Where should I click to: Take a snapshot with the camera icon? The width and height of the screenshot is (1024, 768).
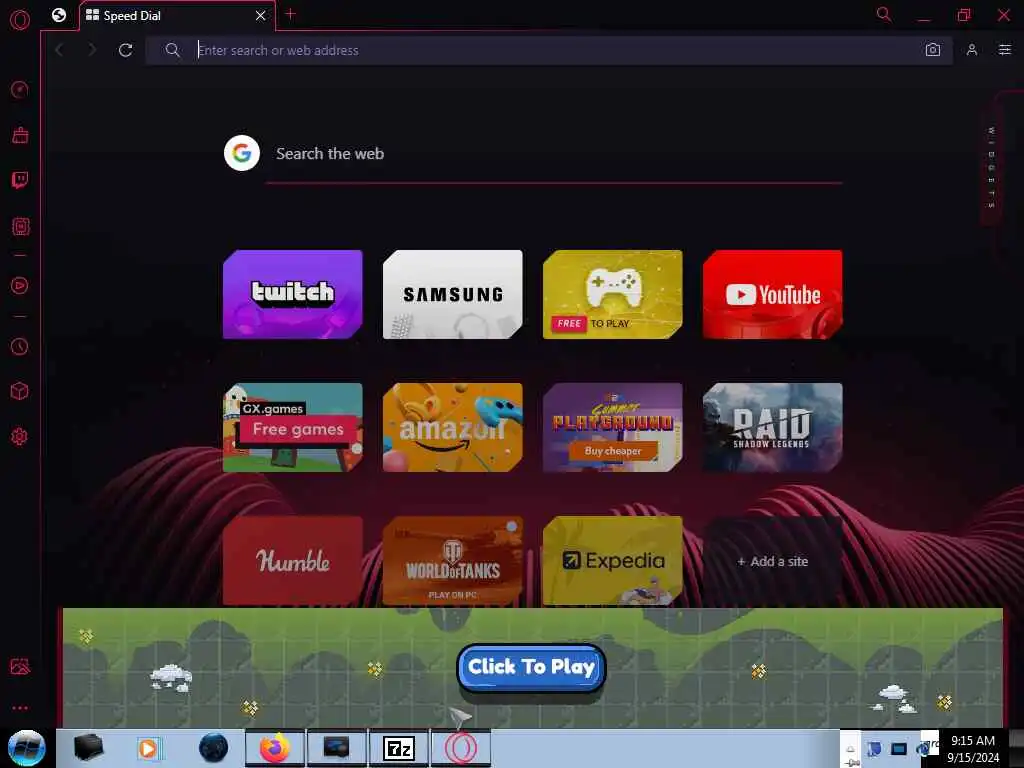933,50
